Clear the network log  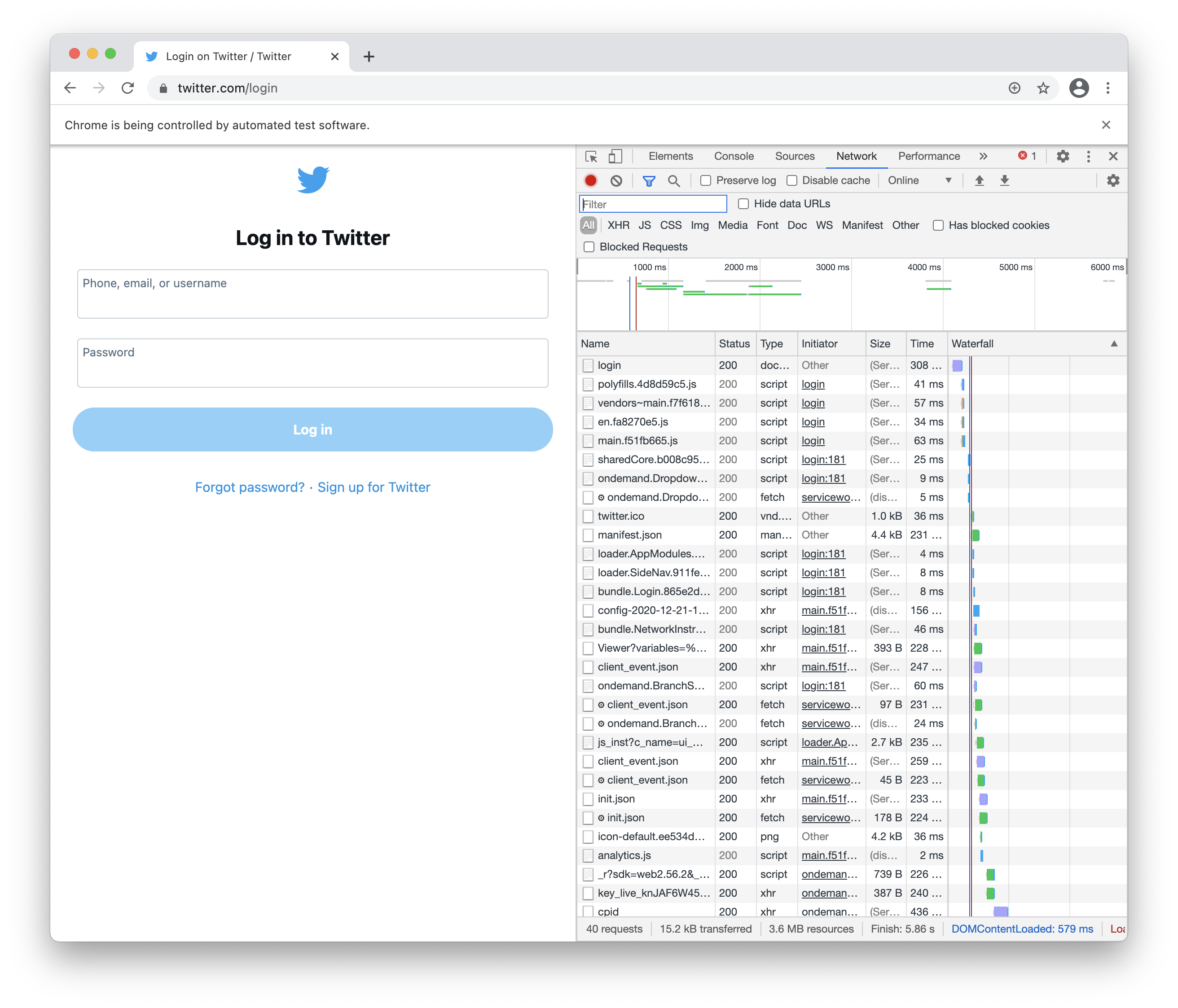[x=616, y=181]
